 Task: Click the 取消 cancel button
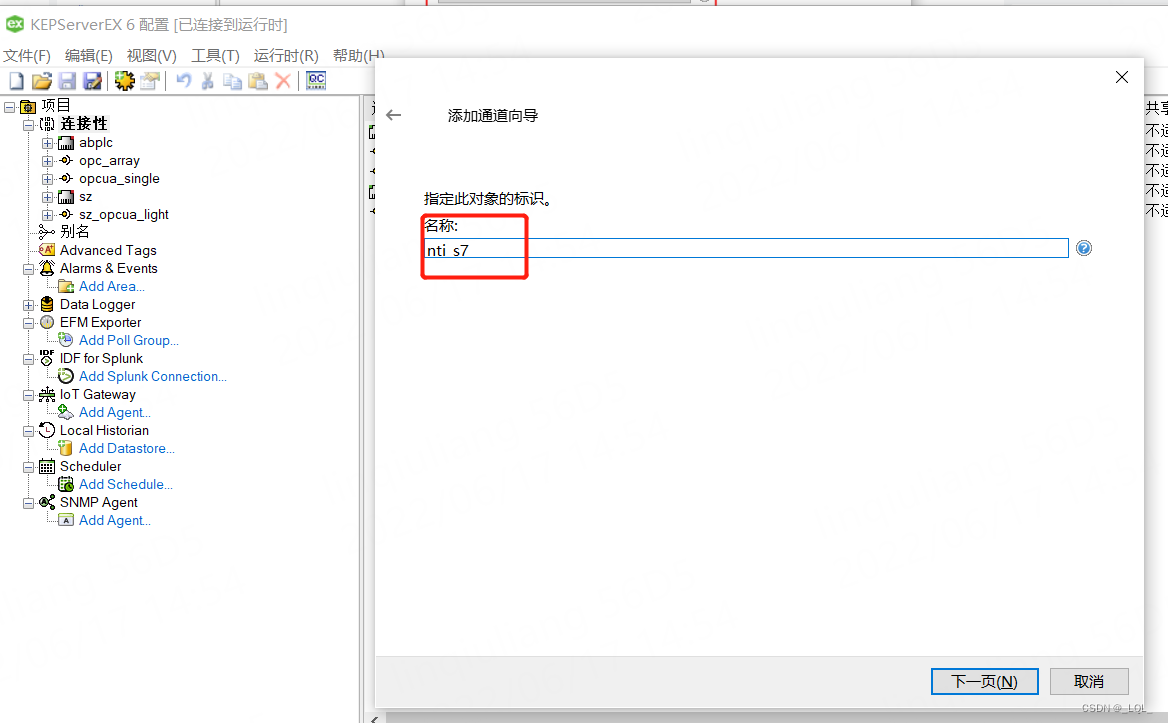click(x=1089, y=681)
